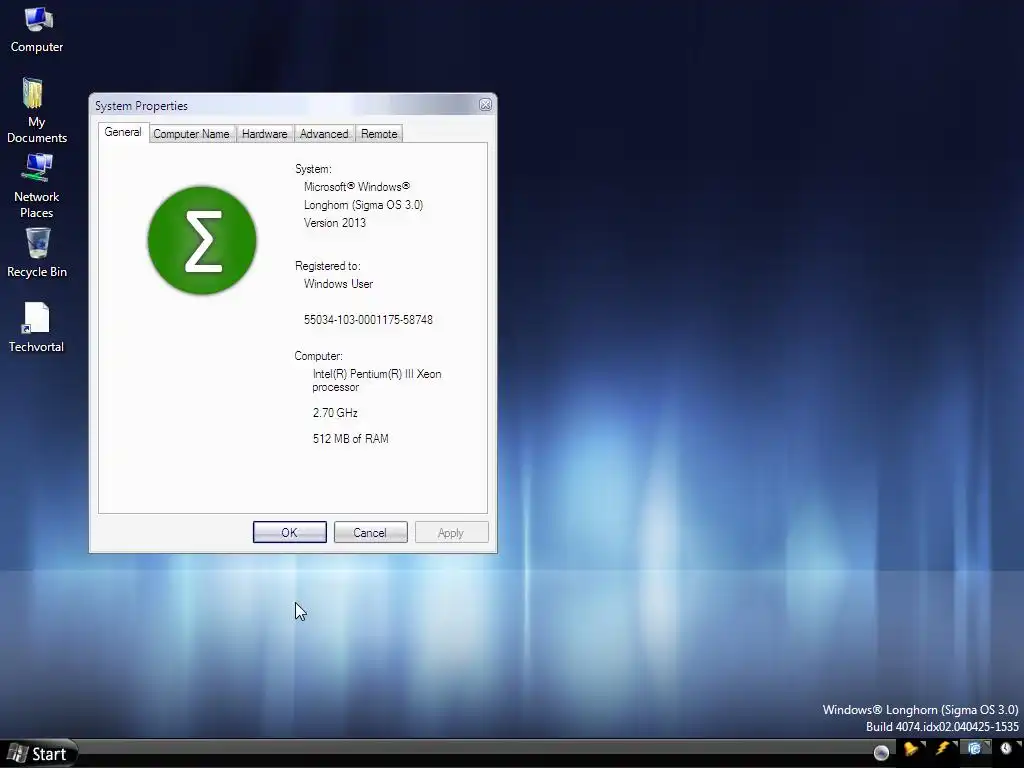Select the Network Places desktop icon
Image resolution: width=1024 pixels, height=768 pixels.
(x=37, y=185)
